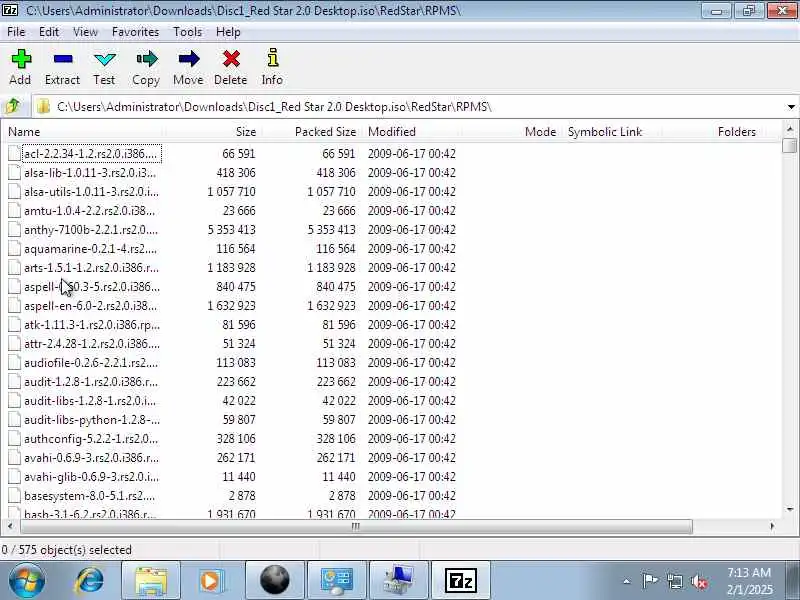This screenshot has height=600, width=800.
Task: Click the muted volume tray icon
Action: pos(699,582)
